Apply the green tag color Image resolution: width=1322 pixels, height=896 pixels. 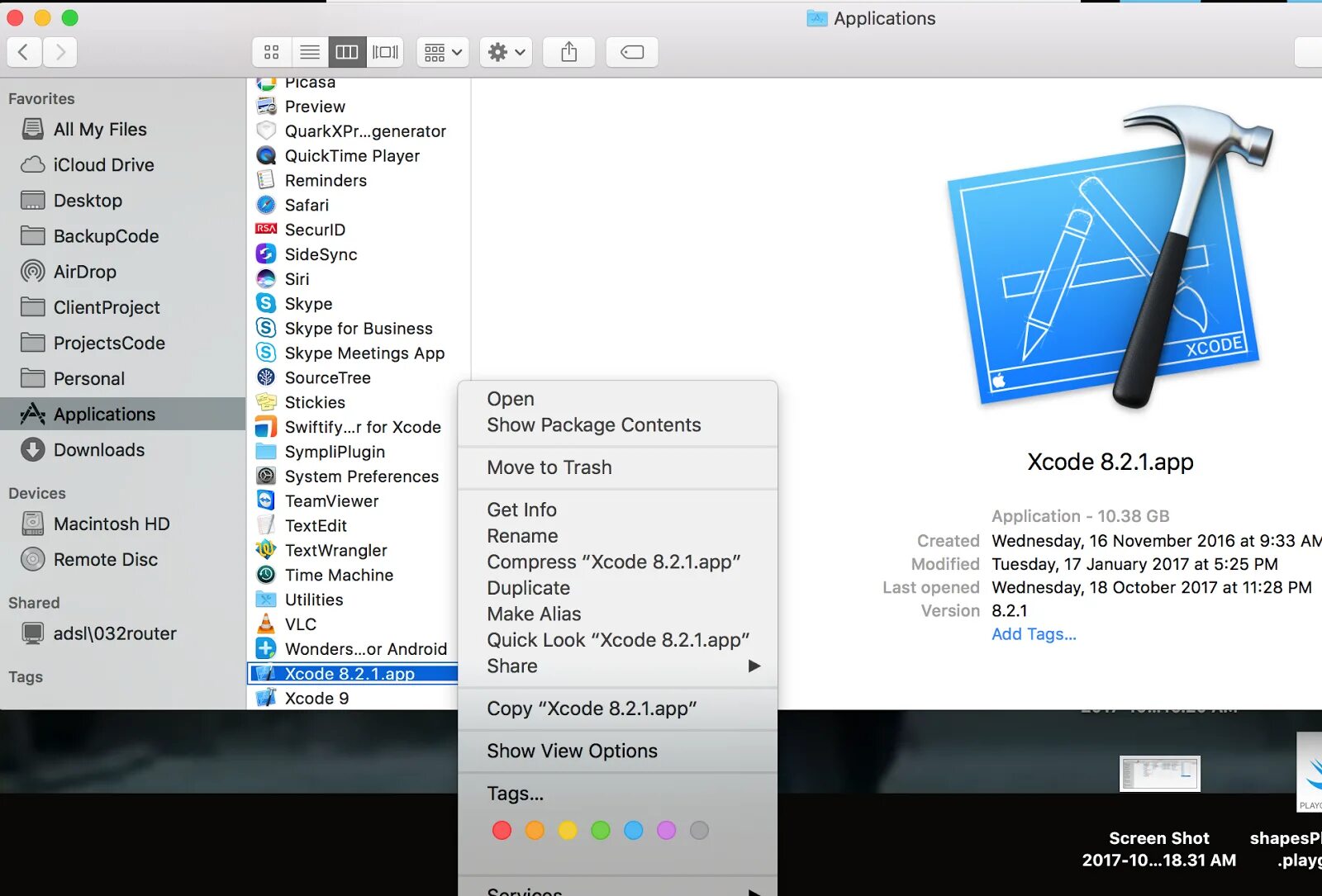pos(601,831)
